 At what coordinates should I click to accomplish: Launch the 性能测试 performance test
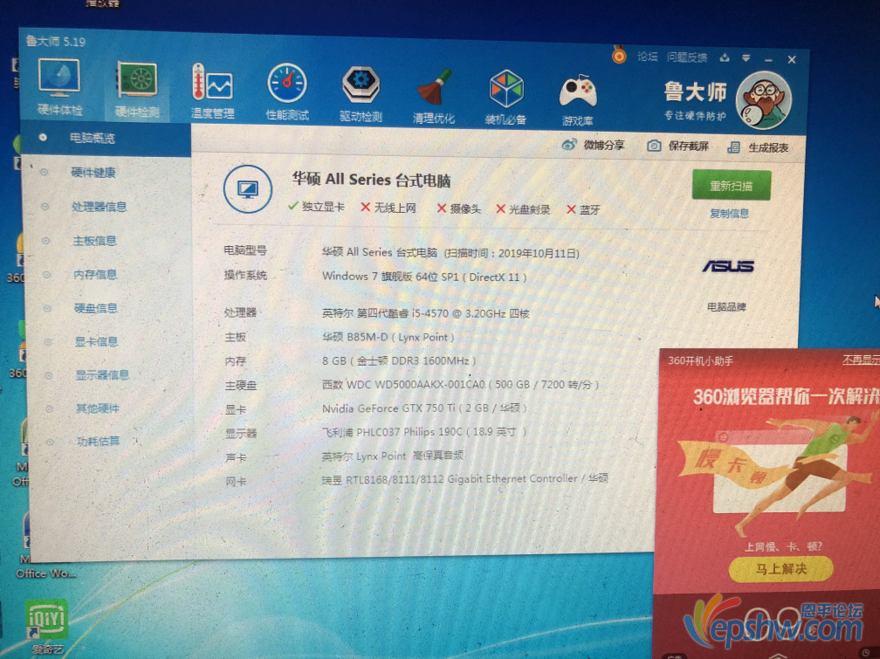tap(287, 92)
